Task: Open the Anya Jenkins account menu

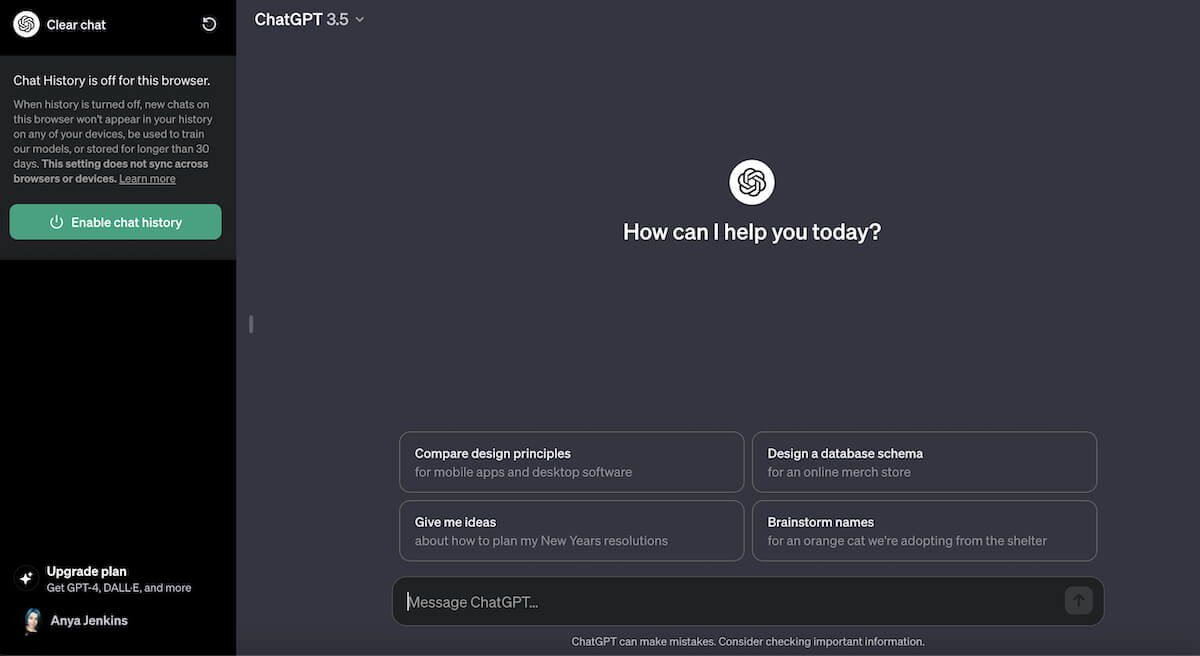Action: click(118, 621)
